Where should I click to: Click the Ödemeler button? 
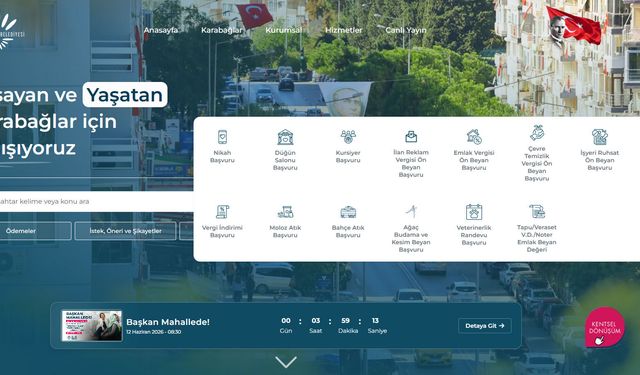36,231
